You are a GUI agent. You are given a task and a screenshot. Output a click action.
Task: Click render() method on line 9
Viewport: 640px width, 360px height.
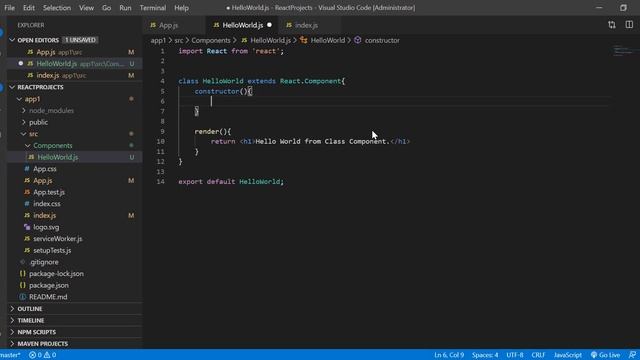(x=213, y=131)
